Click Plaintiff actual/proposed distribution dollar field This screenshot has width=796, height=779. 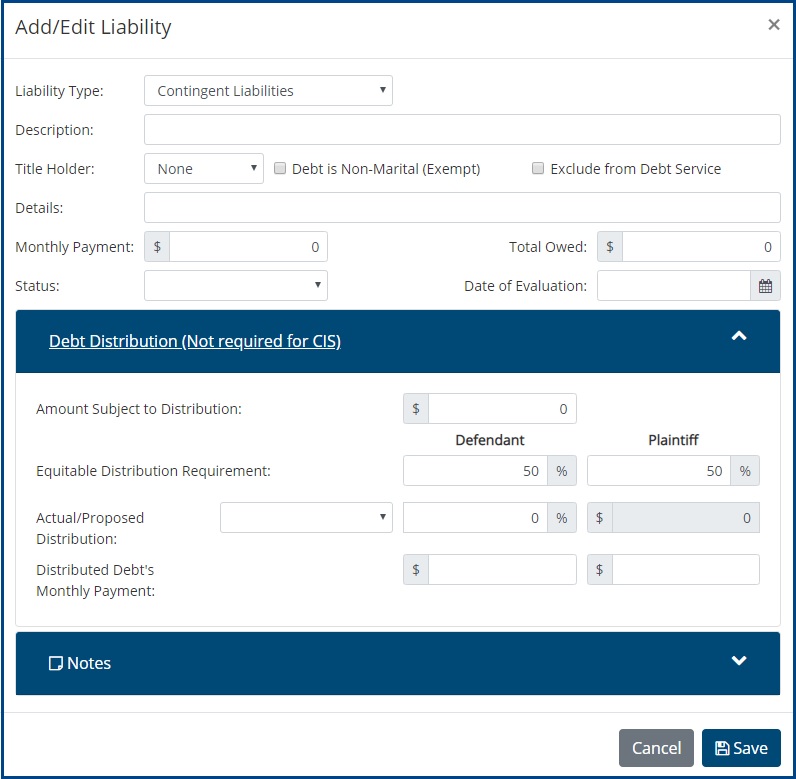(x=686, y=518)
